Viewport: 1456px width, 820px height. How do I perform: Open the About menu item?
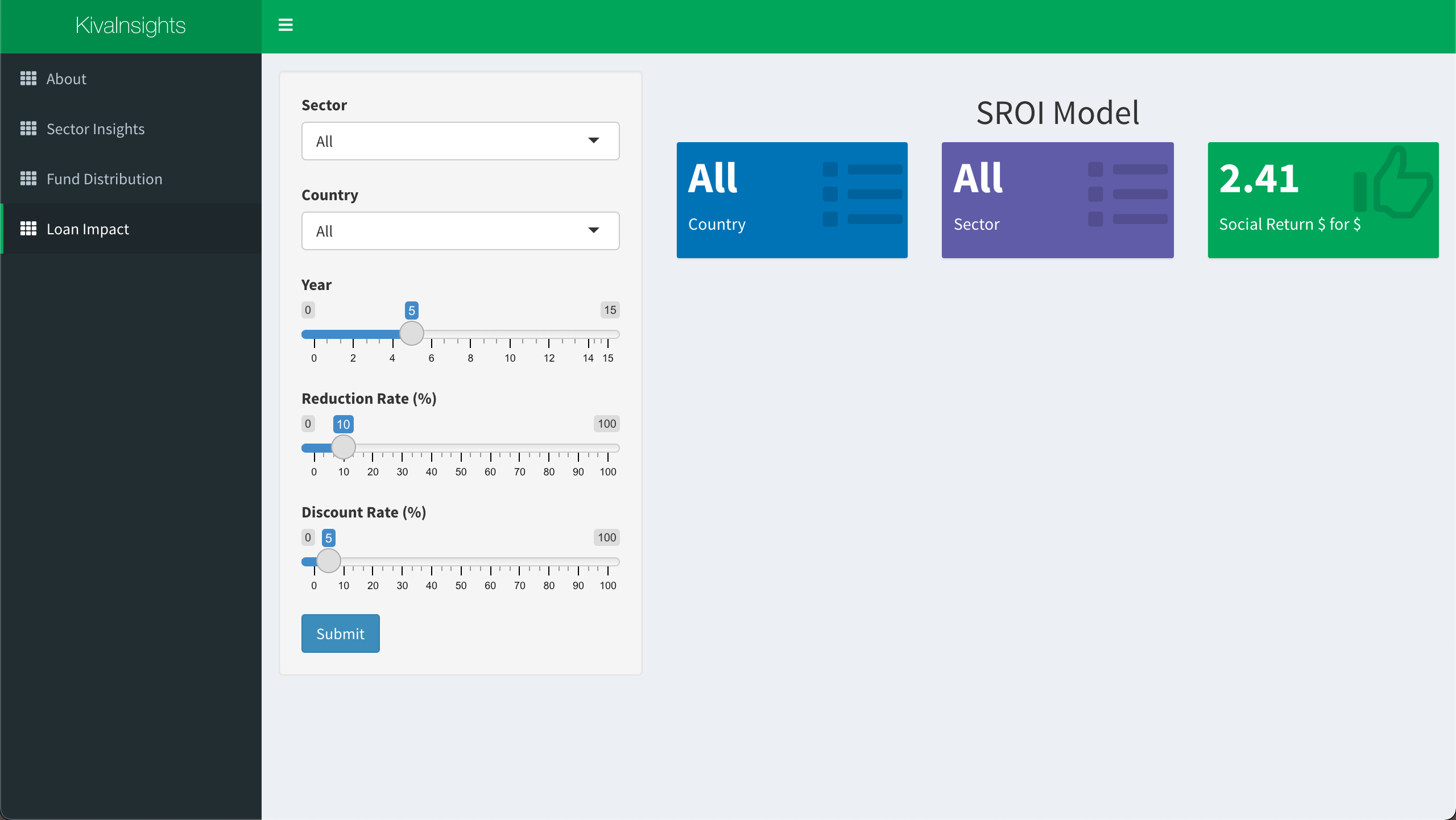(x=67, y=78)
